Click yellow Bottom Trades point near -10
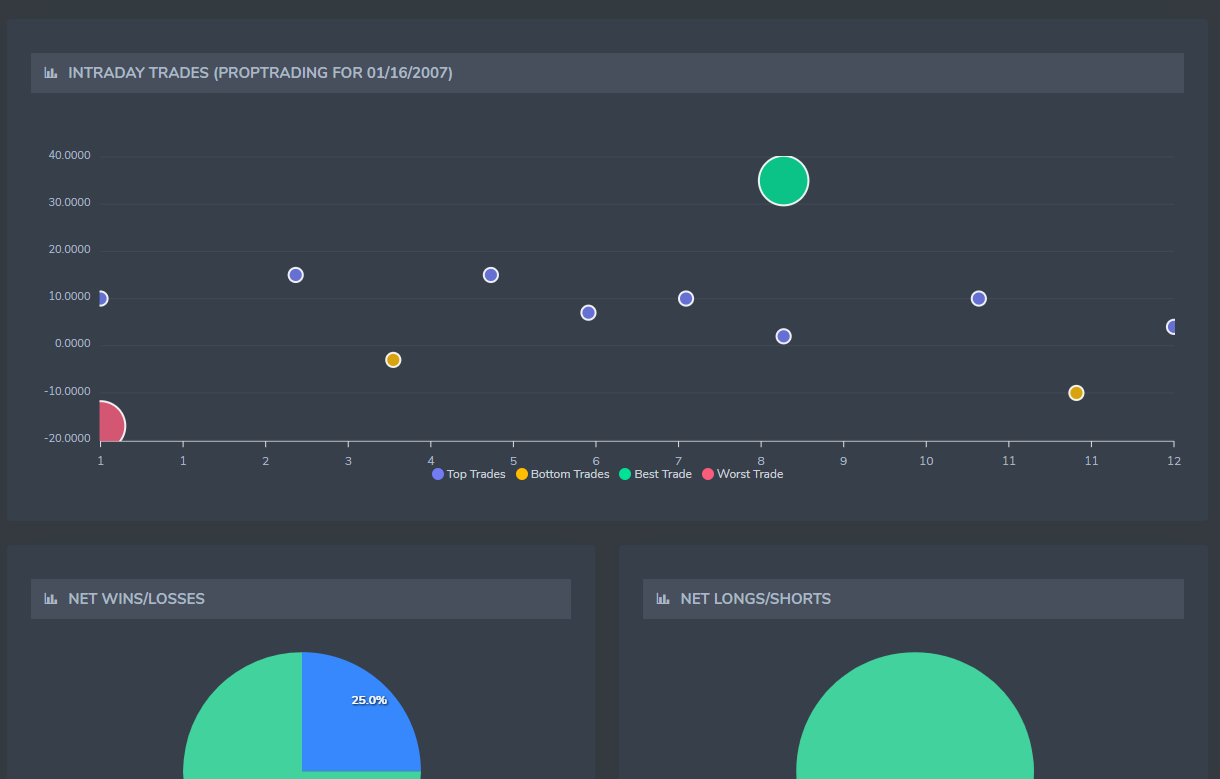Screen dimensions: 1220x779 [1076, 393]
